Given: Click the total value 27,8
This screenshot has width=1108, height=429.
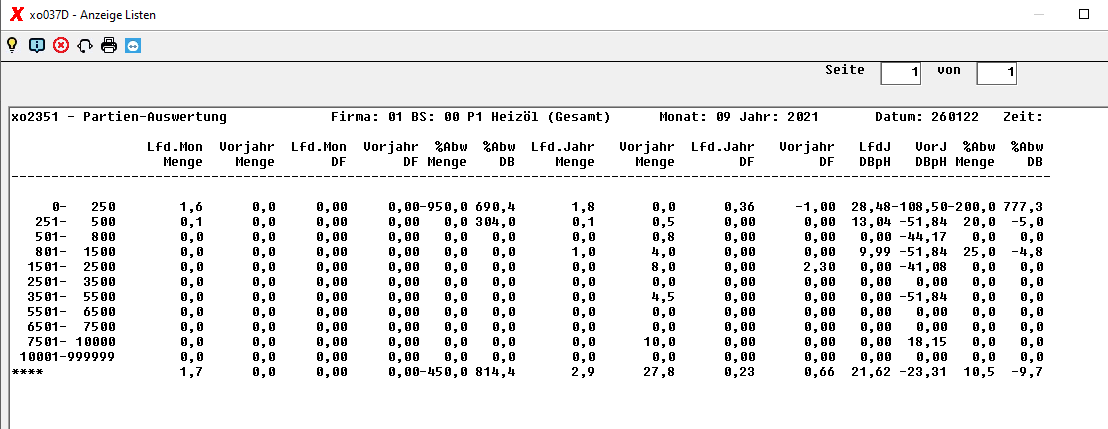Looking at the screenshot, I should (x=659, y=372).
